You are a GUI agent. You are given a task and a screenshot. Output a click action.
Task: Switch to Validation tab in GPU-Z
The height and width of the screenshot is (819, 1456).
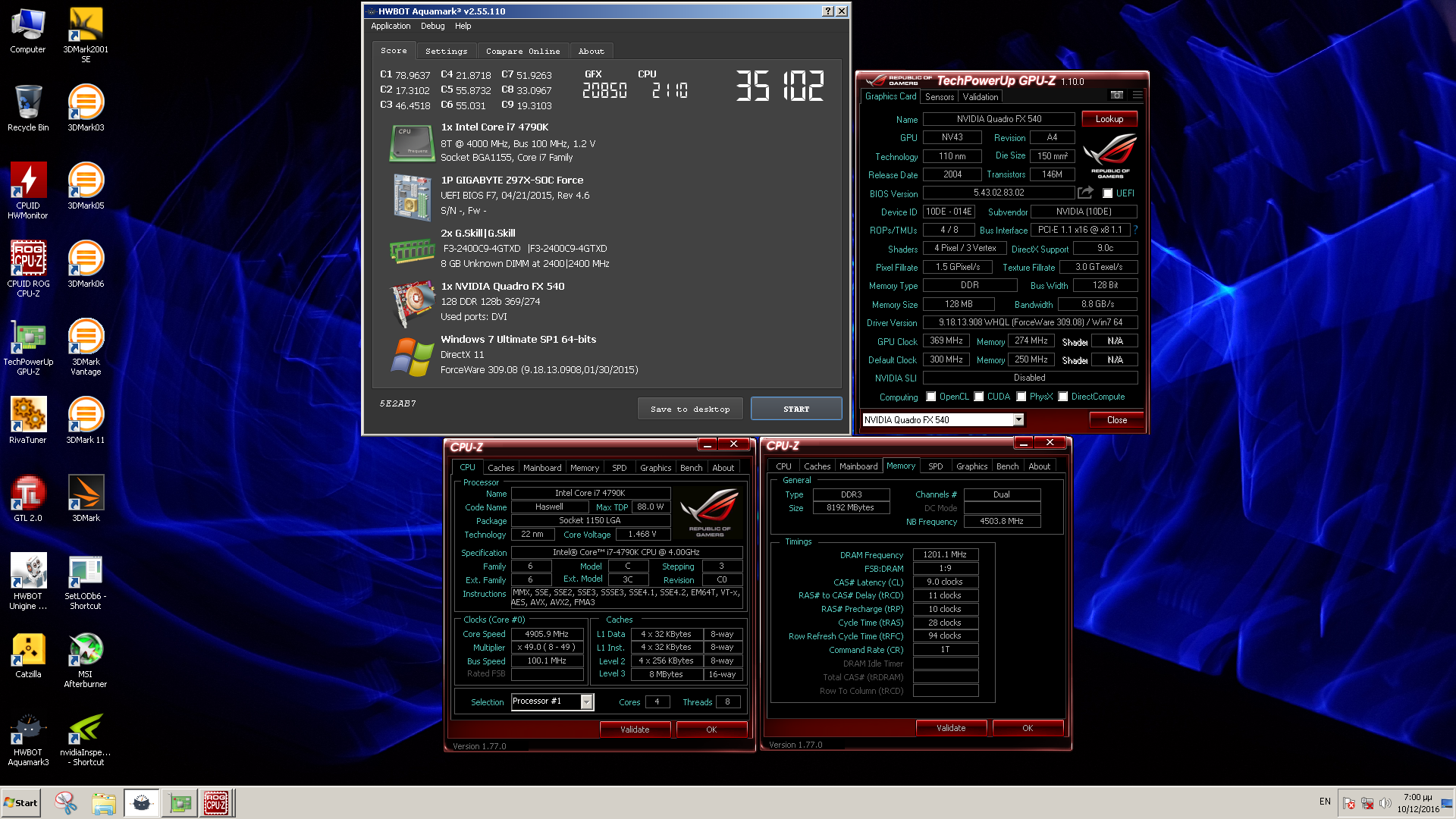point(981,97)
